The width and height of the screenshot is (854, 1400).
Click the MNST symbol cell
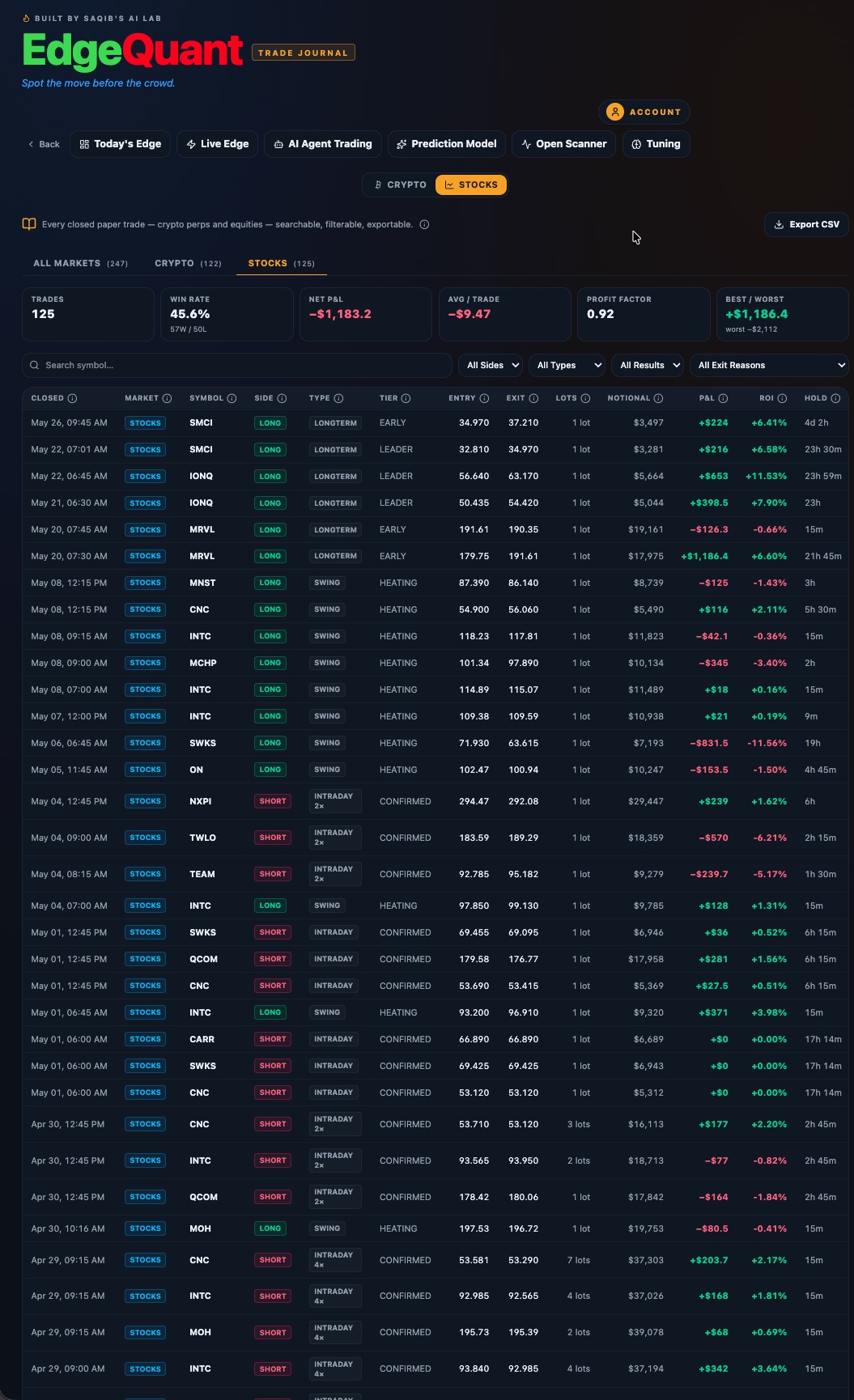pos(202,583)
